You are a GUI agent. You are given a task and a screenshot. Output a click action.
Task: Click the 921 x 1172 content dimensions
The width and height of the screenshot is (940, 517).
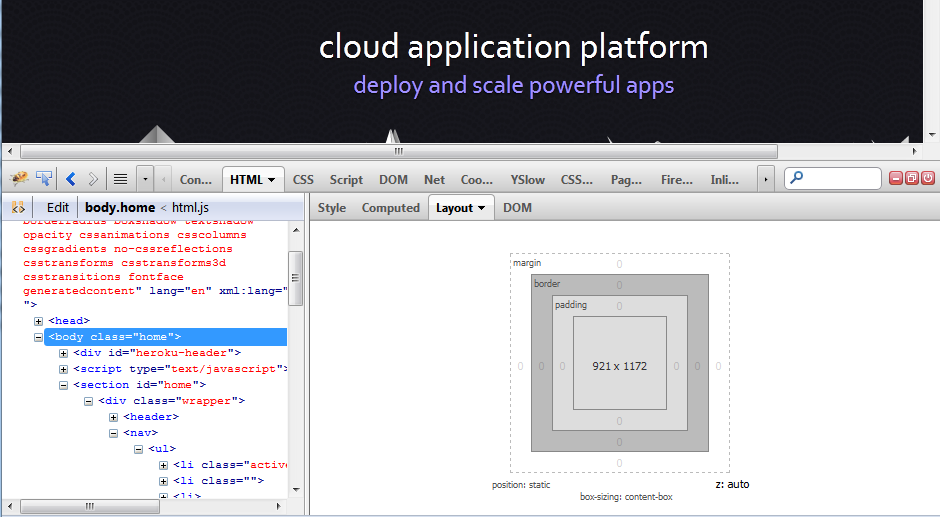(x=620, y=366)
